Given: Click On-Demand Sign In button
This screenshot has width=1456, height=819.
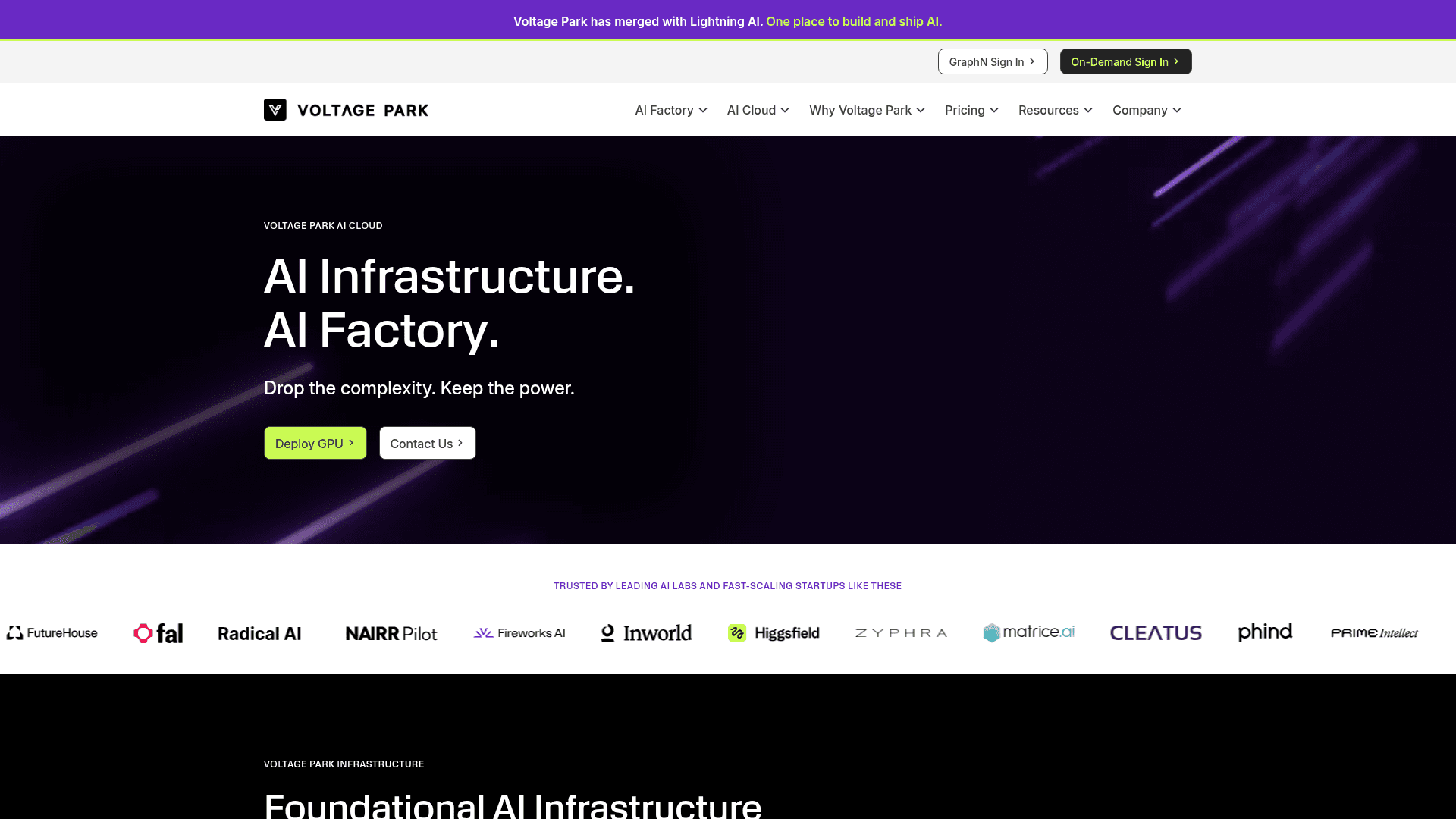Looking at the screenshot, I should 1125,61.
